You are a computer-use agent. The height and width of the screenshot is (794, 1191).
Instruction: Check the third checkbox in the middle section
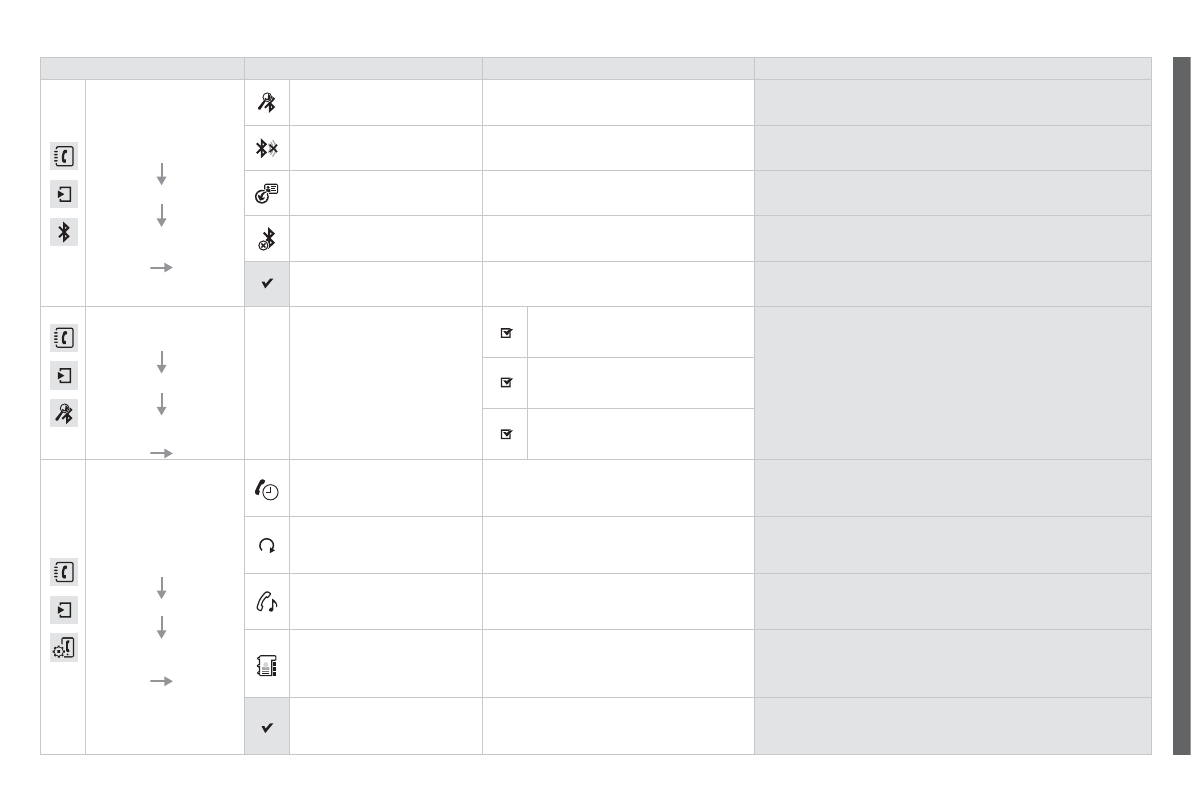506,434
